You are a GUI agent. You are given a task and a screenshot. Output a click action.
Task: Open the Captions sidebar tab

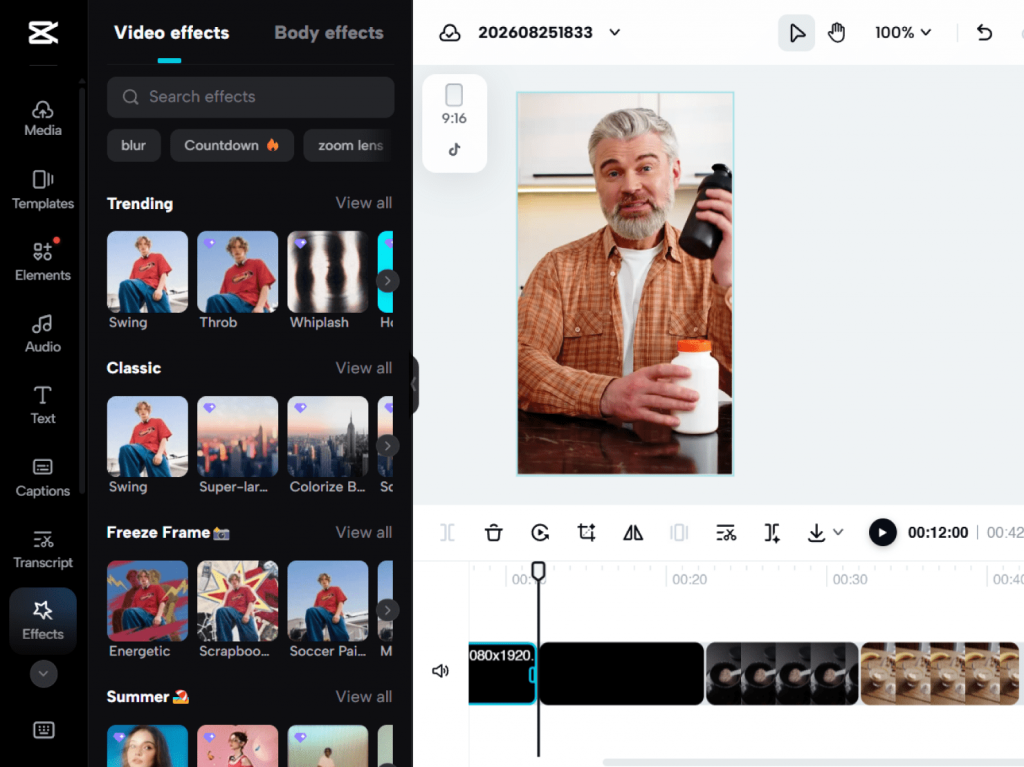pos(42,478)
